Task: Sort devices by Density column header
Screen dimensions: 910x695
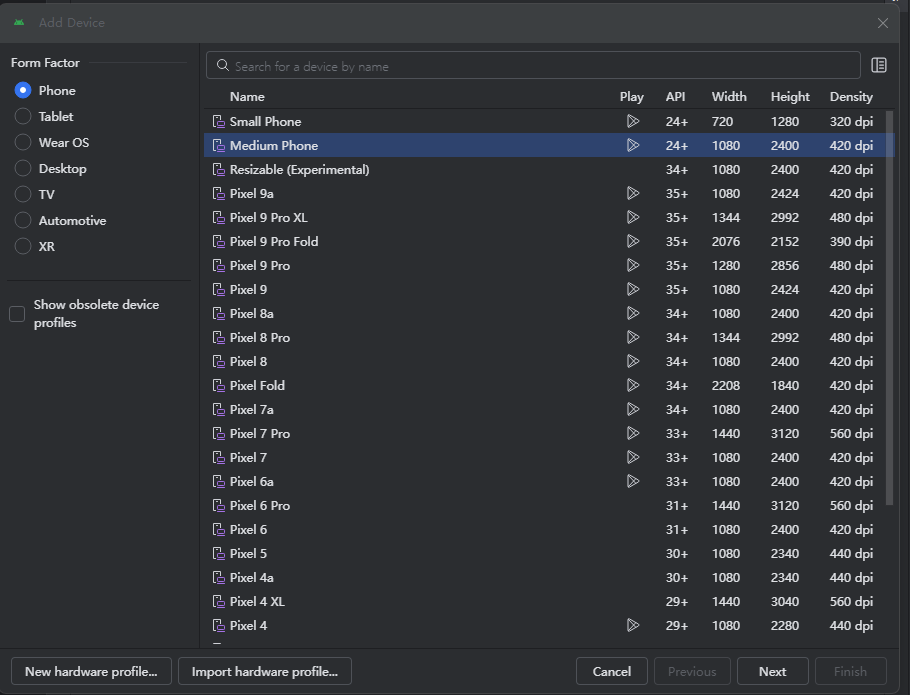Action: [x=851, y=97]
